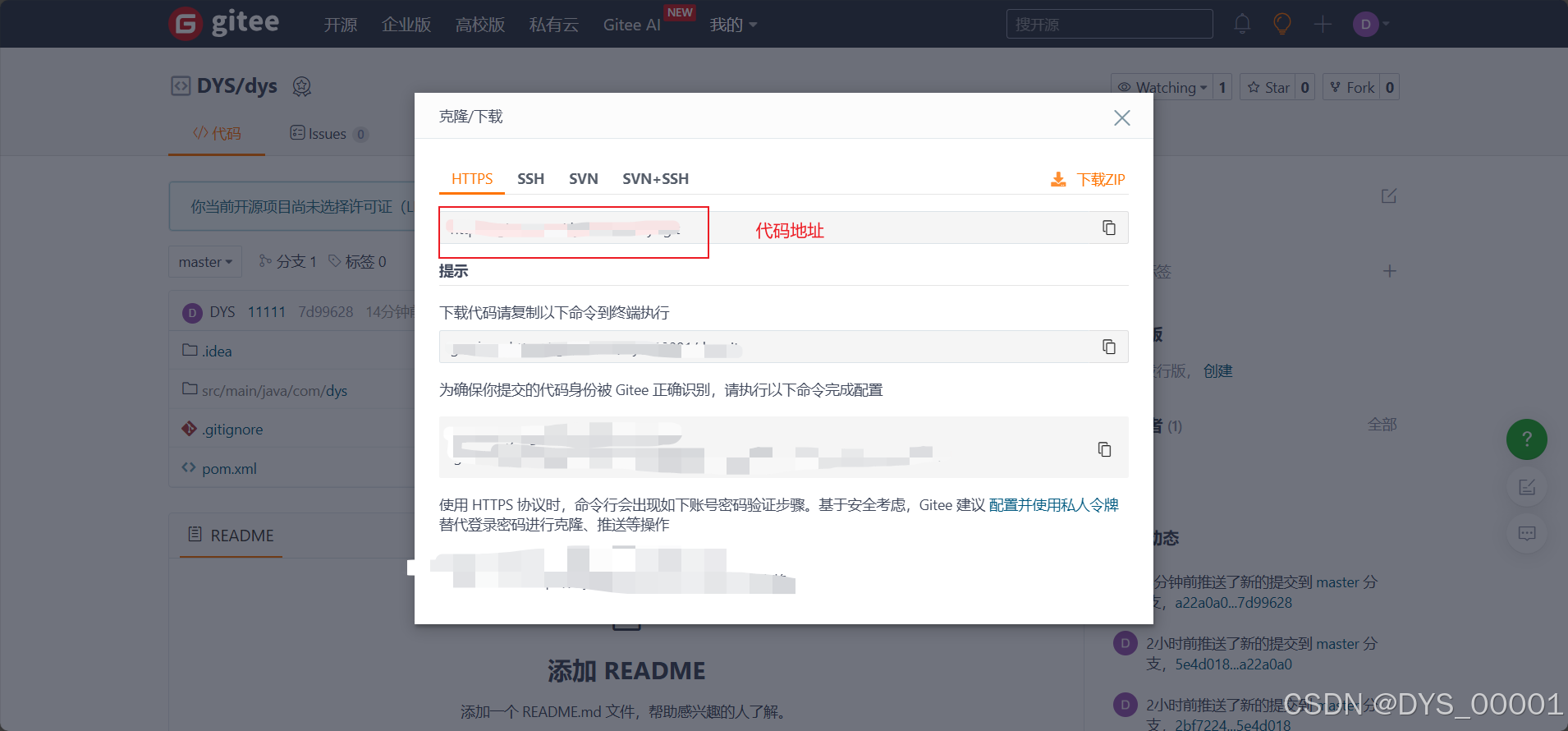Click the floating edit feedback icon
Screen dimensions: 1568x731
1527,487
